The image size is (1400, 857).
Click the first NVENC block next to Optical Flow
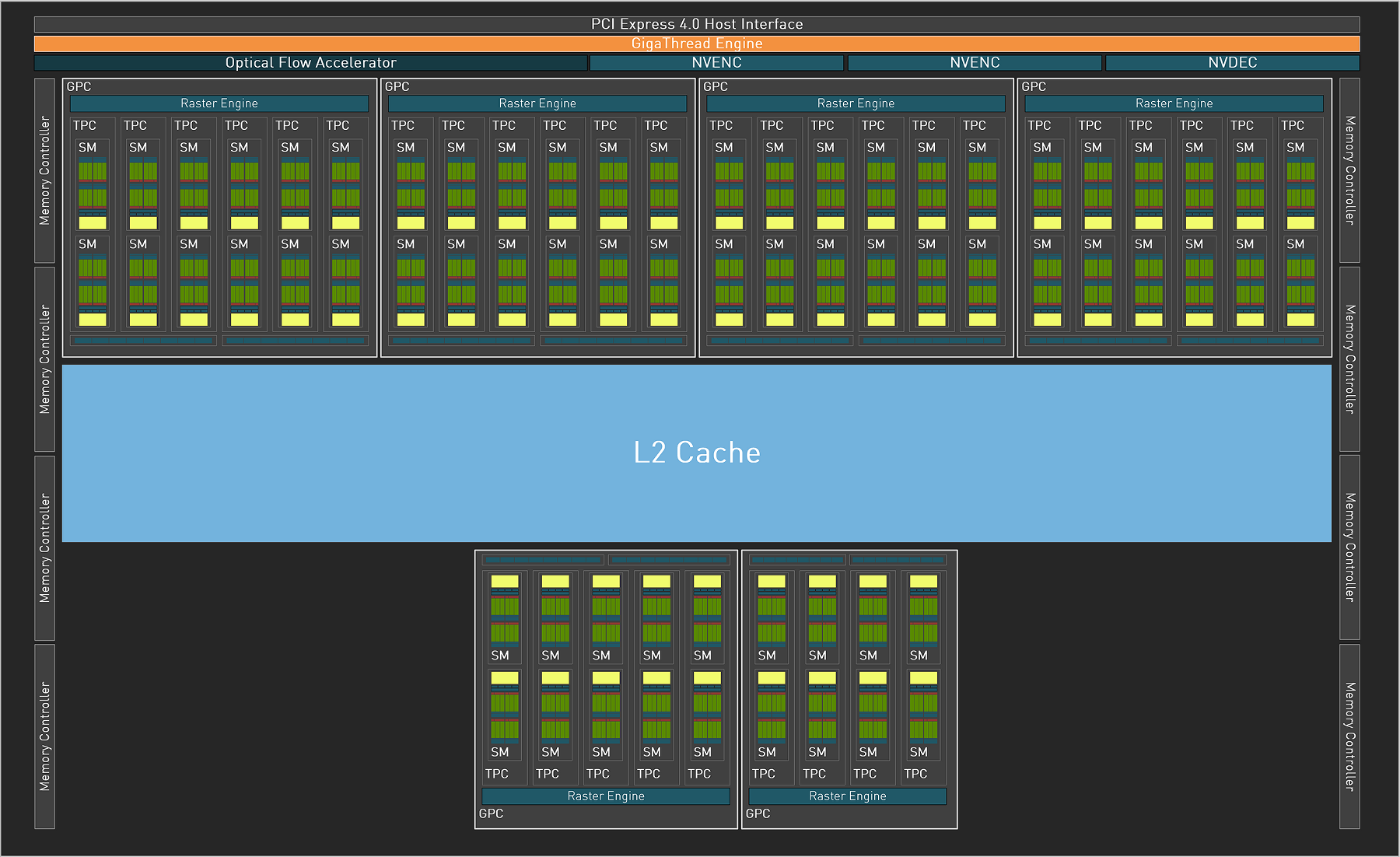(717, 62)
